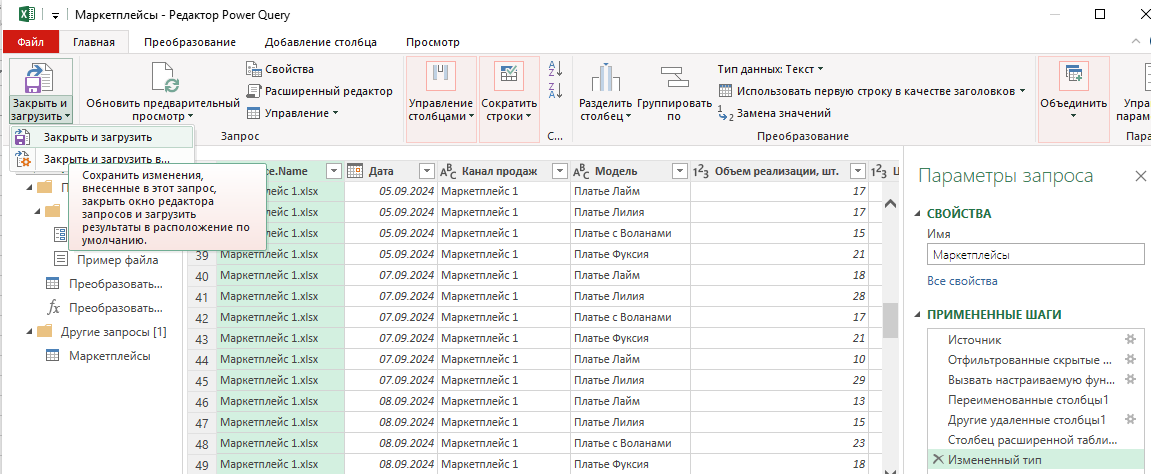This screenshot has height=474, width=1151.
Task: Click the Refresh Preview document icon
Action: [x=164, y=79]
